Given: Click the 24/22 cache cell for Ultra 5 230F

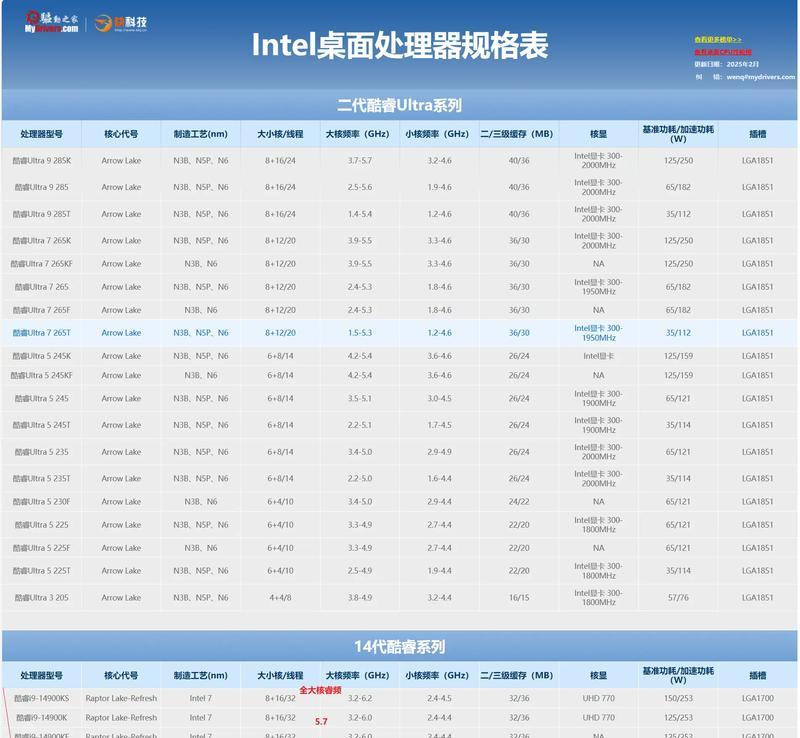Looking at the screenshot, I should click(519, 502).
